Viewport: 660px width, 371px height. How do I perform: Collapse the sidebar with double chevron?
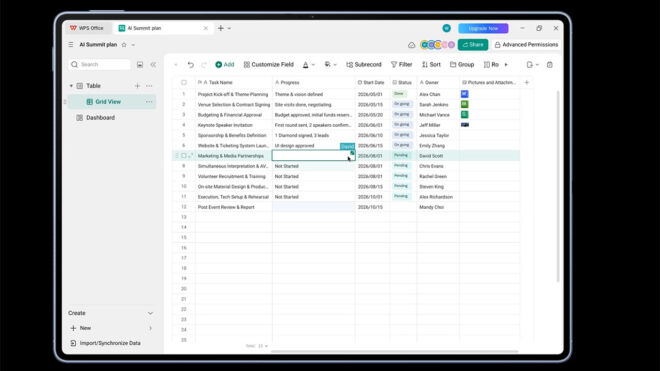(x=153, y=64)
